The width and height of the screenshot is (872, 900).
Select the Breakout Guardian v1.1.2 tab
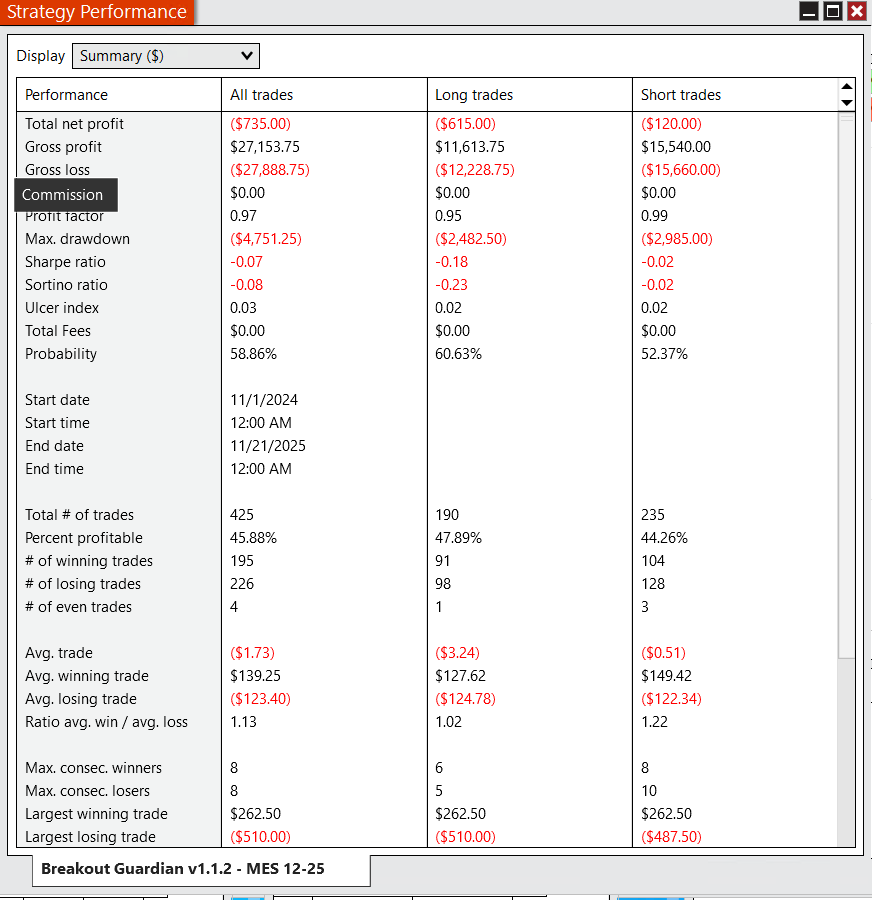[x=201, y=869]
